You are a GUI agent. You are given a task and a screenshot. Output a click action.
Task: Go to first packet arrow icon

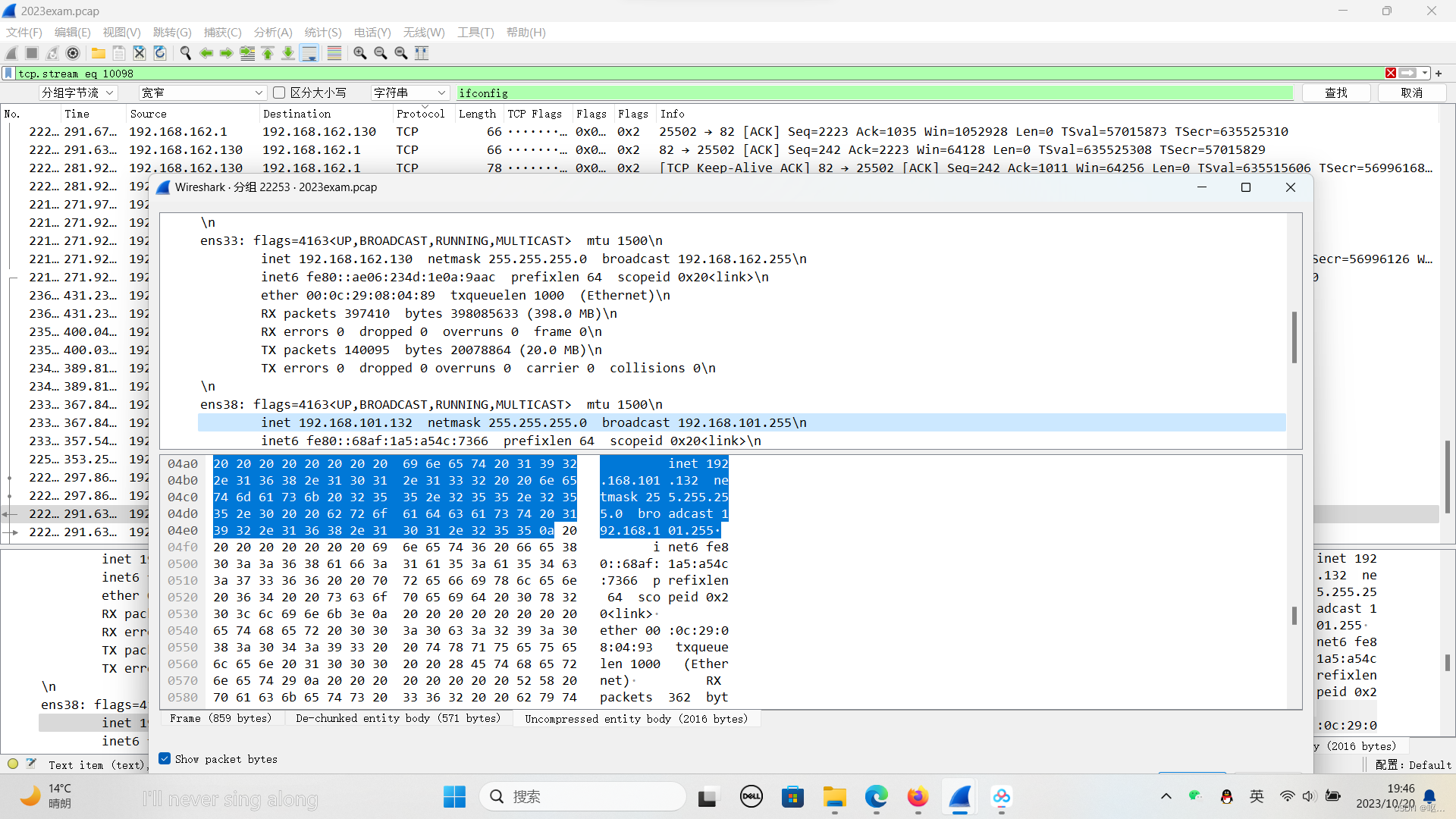268,53
